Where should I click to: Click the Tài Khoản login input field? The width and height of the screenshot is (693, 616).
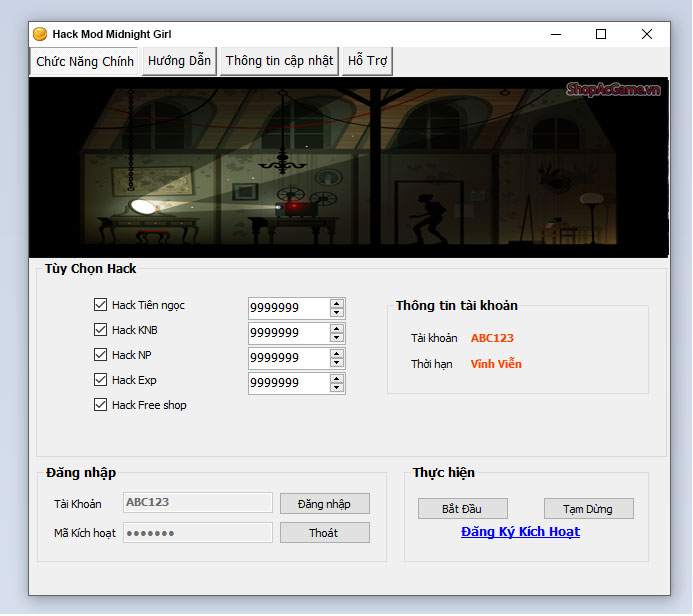[x=198, y=503]
